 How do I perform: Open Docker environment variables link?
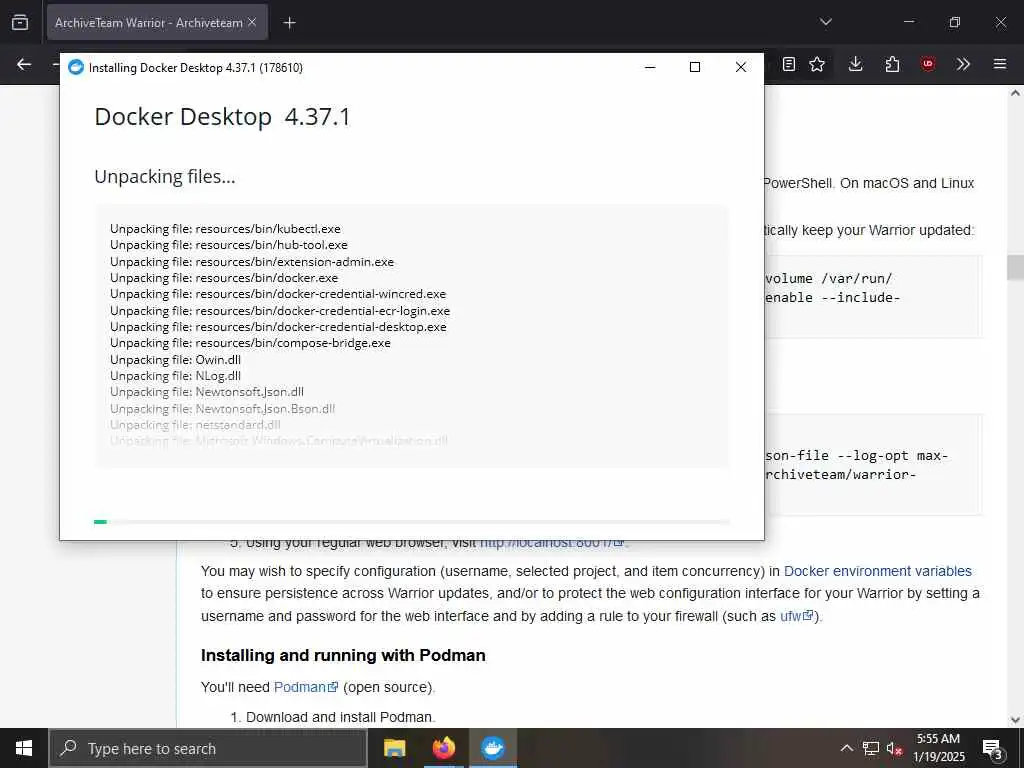878,571
